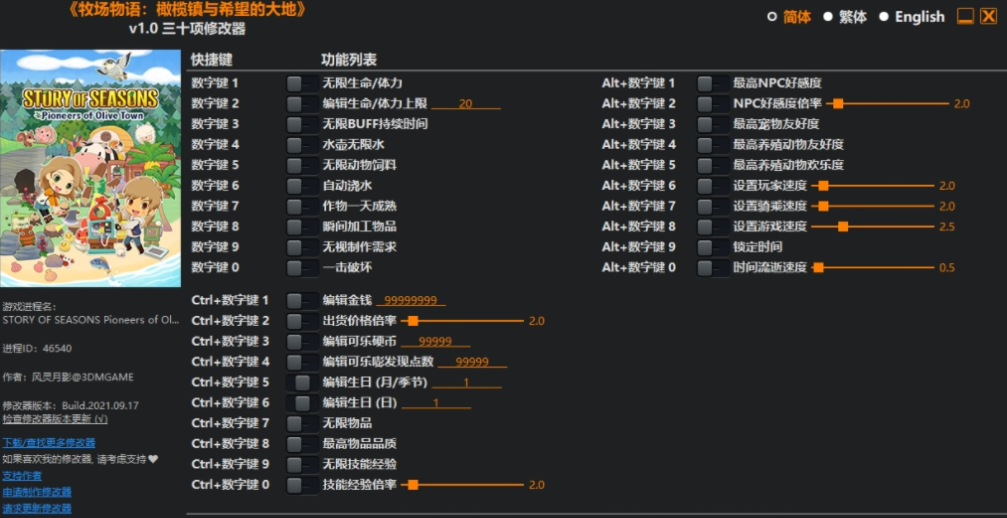The height and width of the screenshot is (518, 1007).
Task: Select the 简体 language radio button
Action: pos(788,17)
